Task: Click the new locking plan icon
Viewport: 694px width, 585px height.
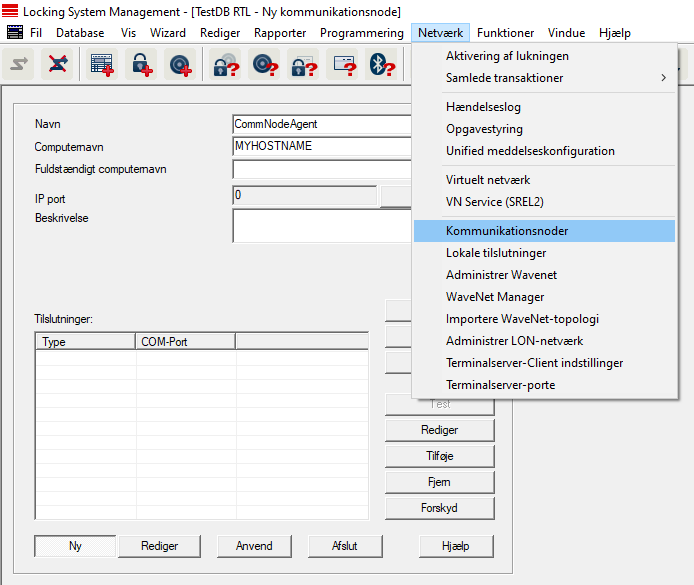Action: point(103,65)
